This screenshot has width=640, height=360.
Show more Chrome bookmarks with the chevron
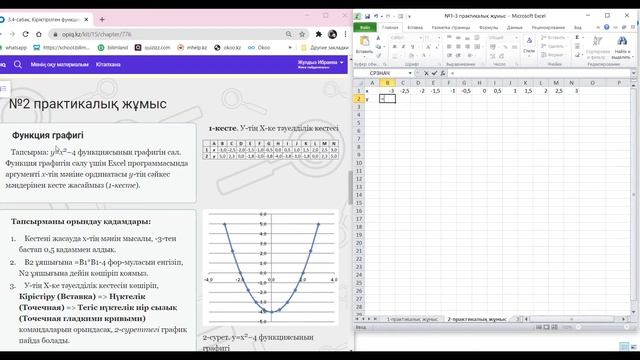(290, 48)
